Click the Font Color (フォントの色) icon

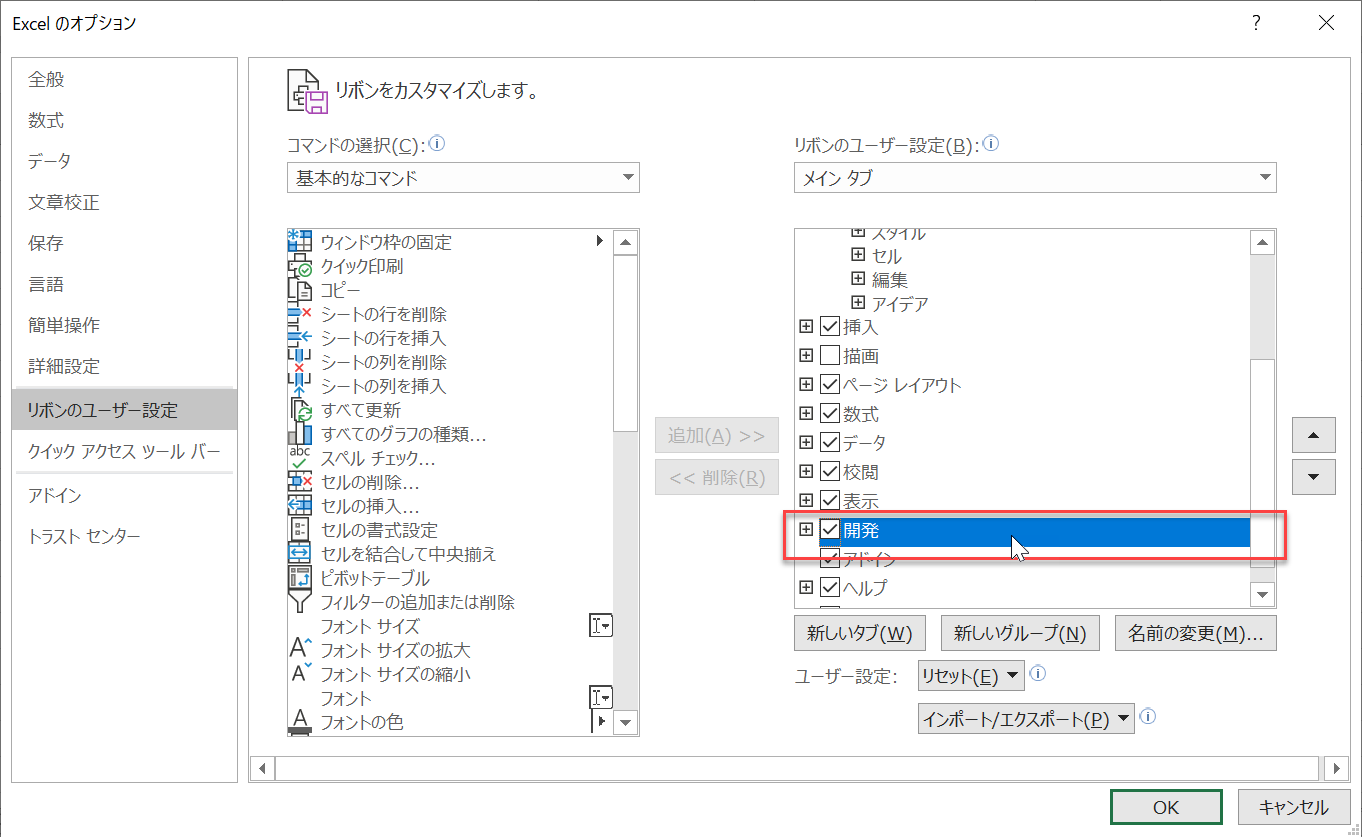click(x=300, y=722)
